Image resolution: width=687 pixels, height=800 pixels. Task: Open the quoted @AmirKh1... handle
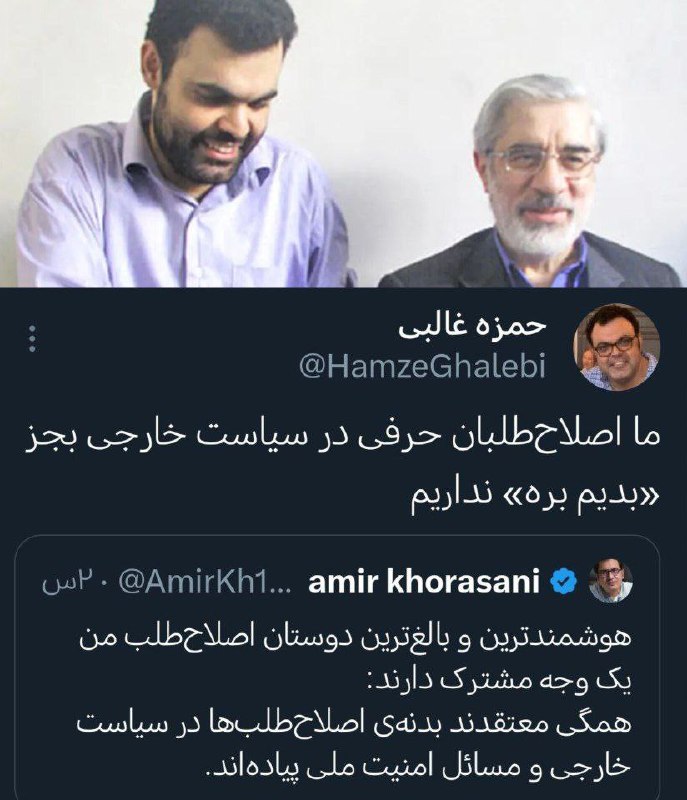click(205, 582)
